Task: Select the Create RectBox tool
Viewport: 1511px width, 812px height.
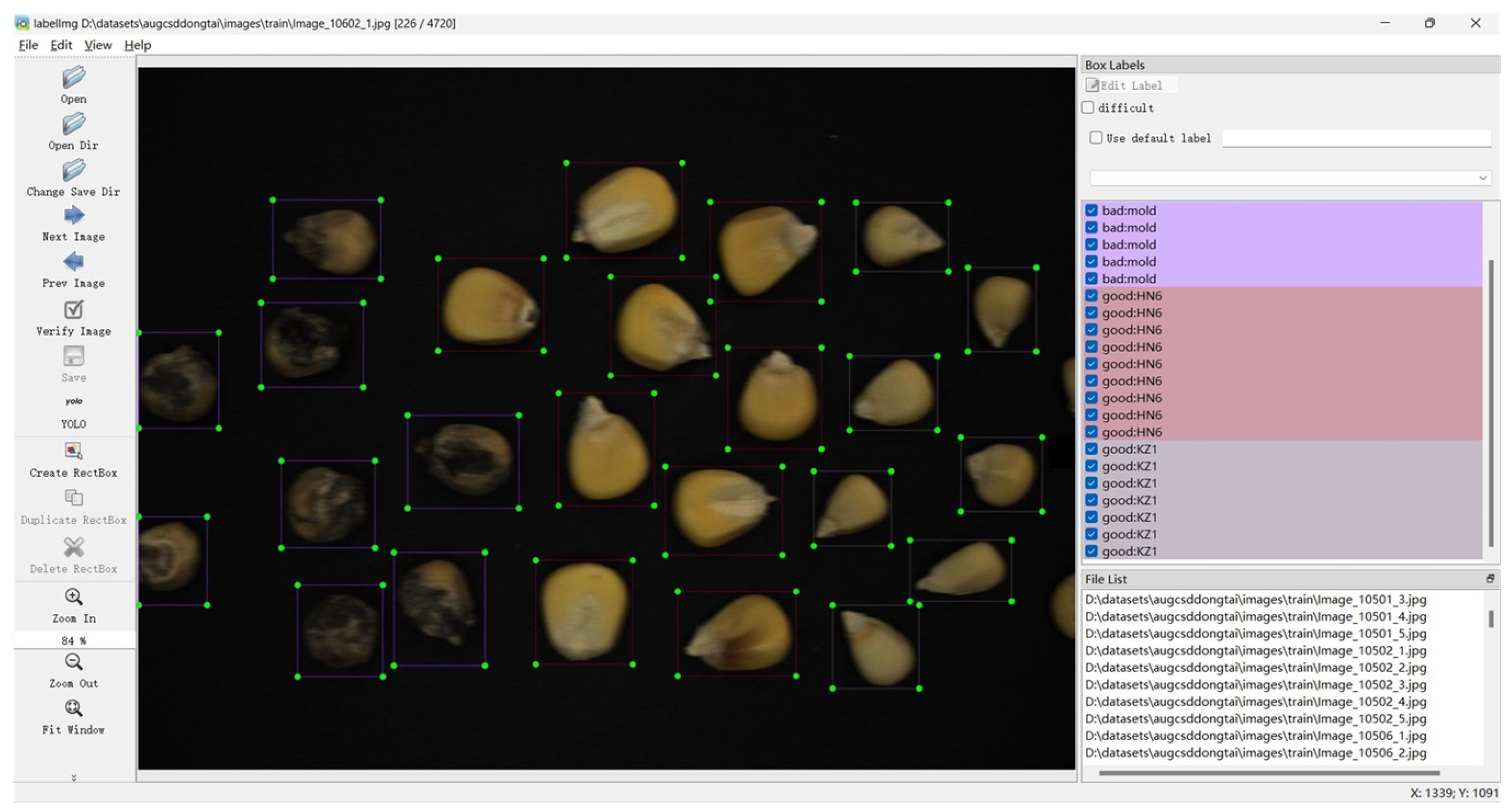Action: click(x=74, y=450)
